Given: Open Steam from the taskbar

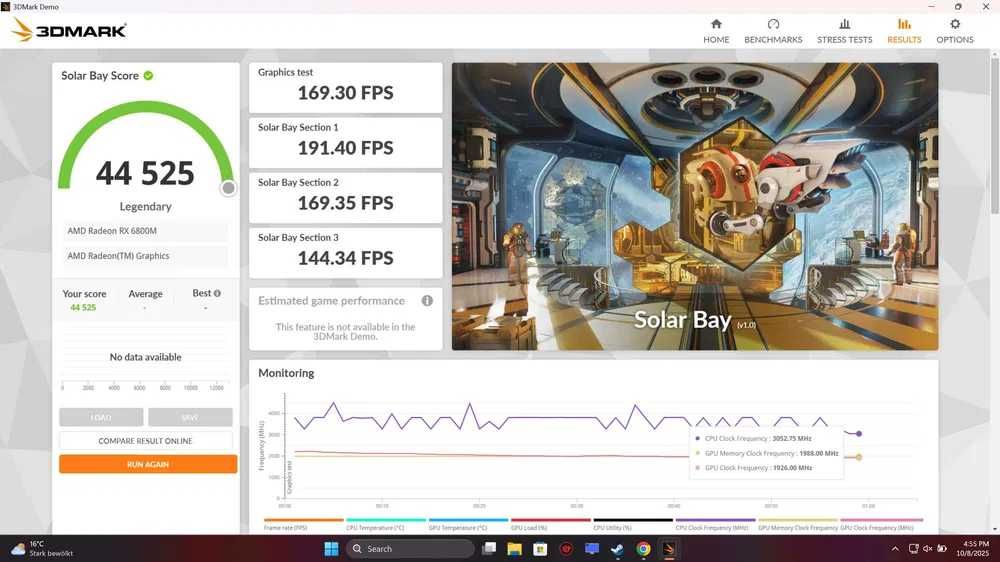Looking at the screenshot, I should [617, 549].
